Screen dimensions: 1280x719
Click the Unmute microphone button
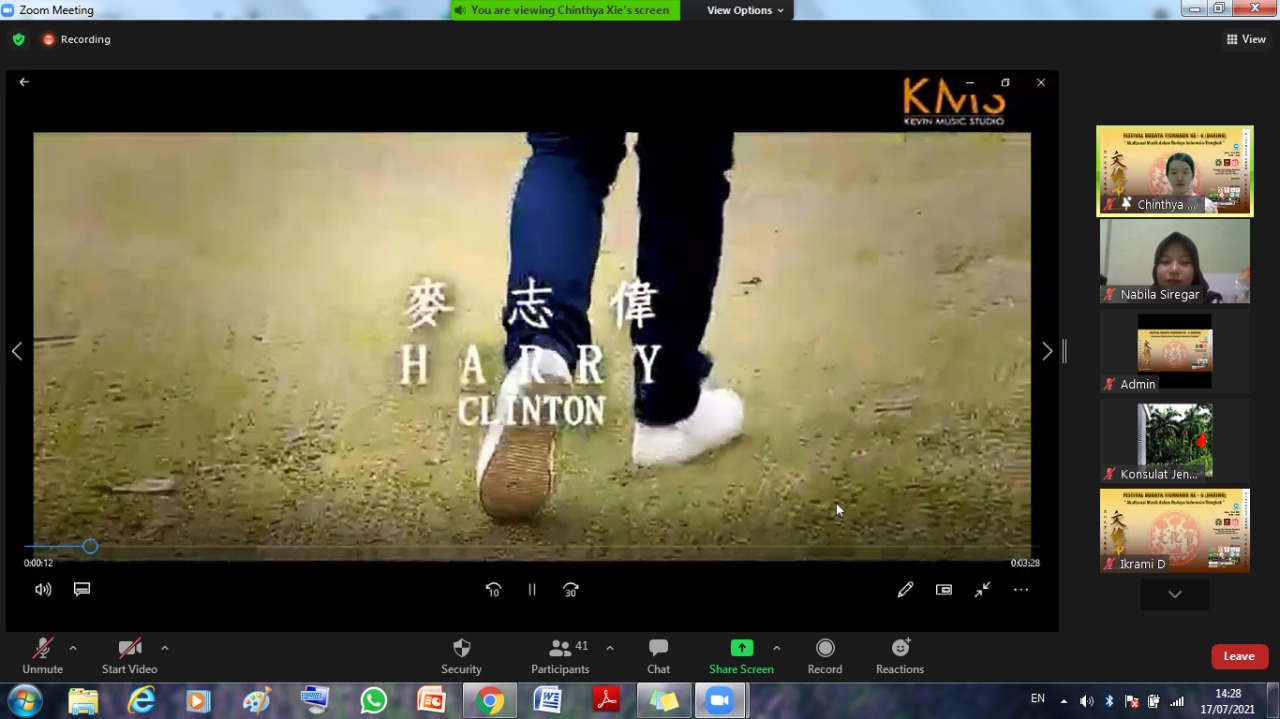click(42, 656)
